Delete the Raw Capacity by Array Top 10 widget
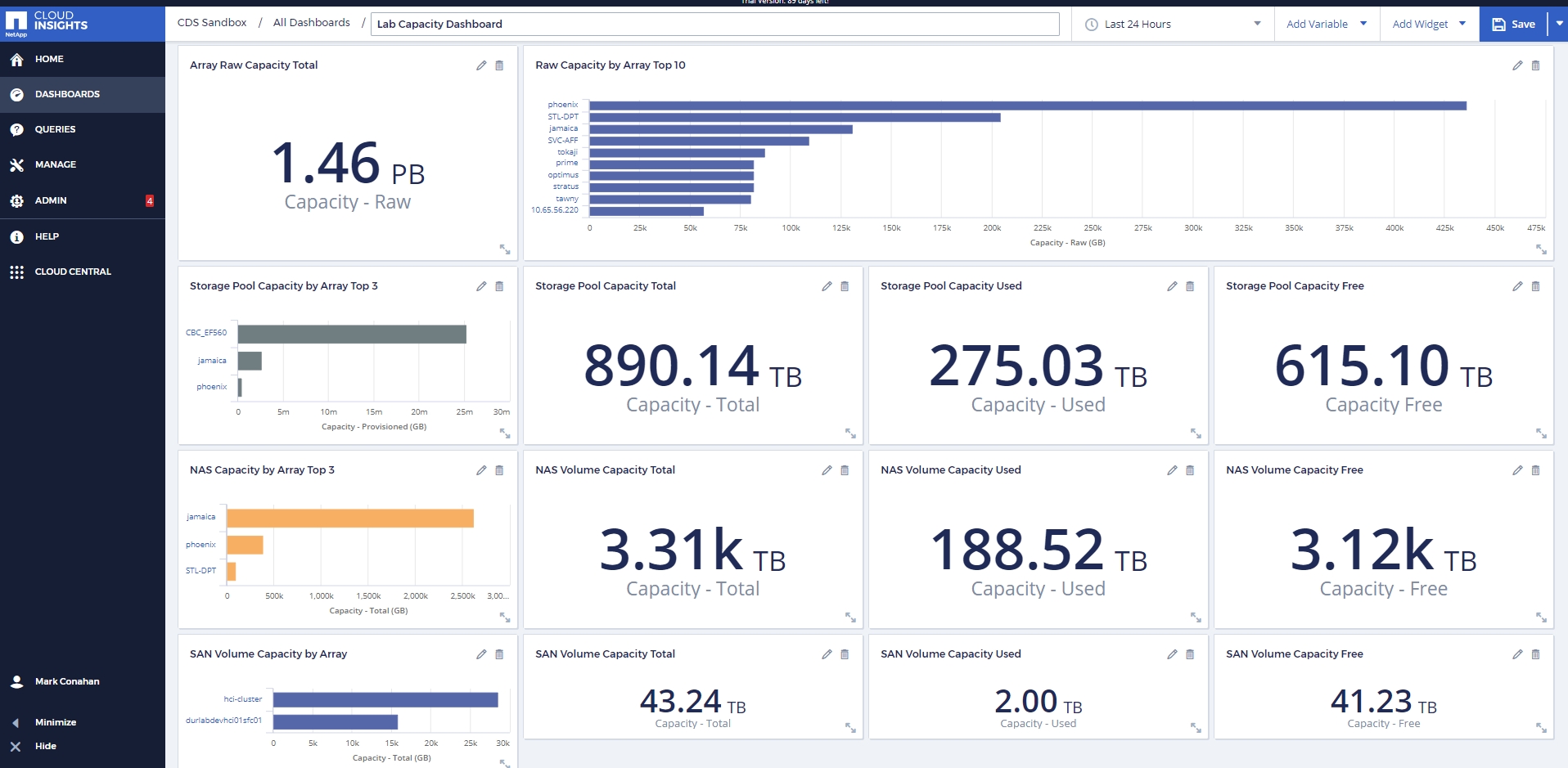Screen dimensions: 1568x768 coord(1536,66)
